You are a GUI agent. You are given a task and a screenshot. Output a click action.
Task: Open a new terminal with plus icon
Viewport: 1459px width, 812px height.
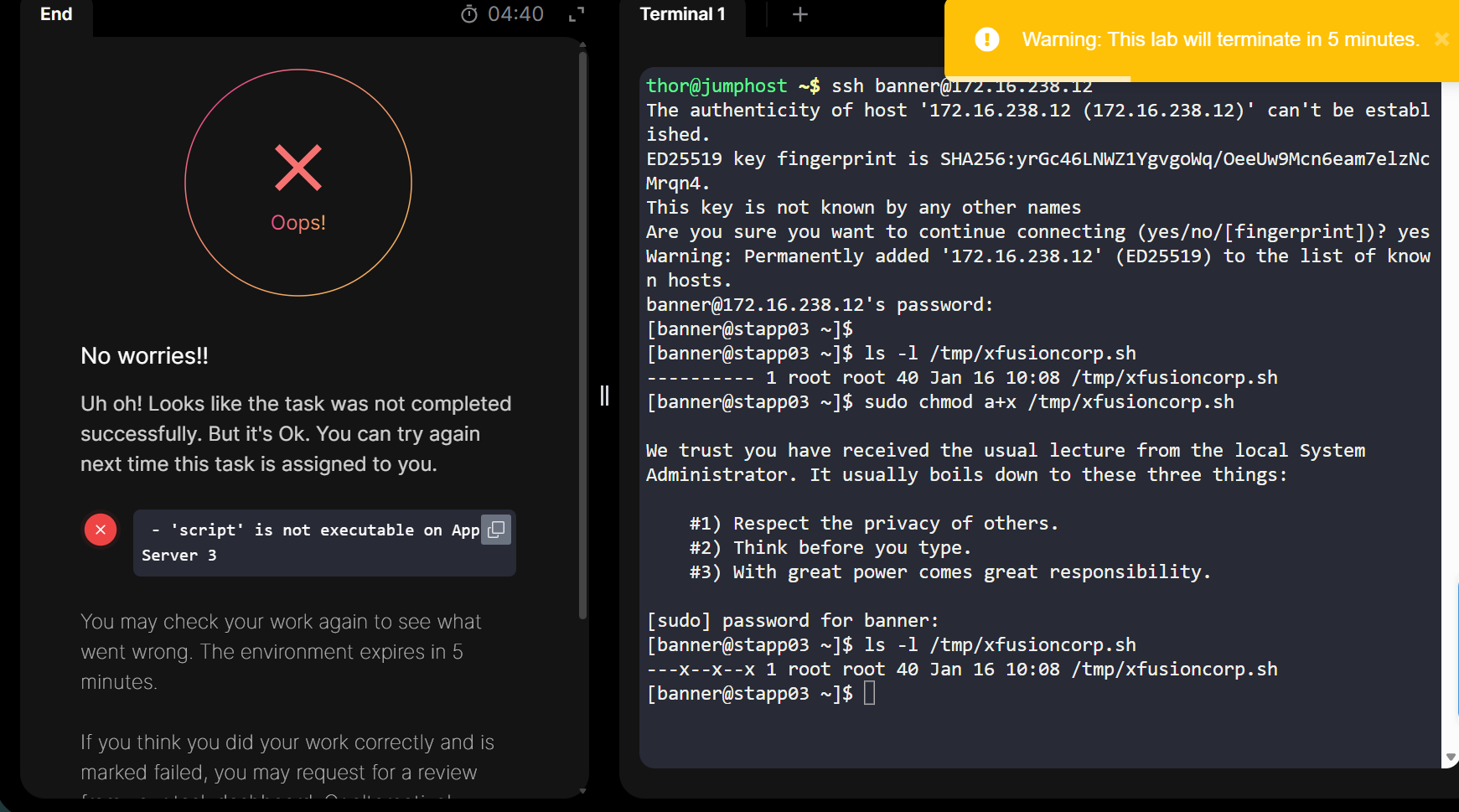(x=800, y=14)
